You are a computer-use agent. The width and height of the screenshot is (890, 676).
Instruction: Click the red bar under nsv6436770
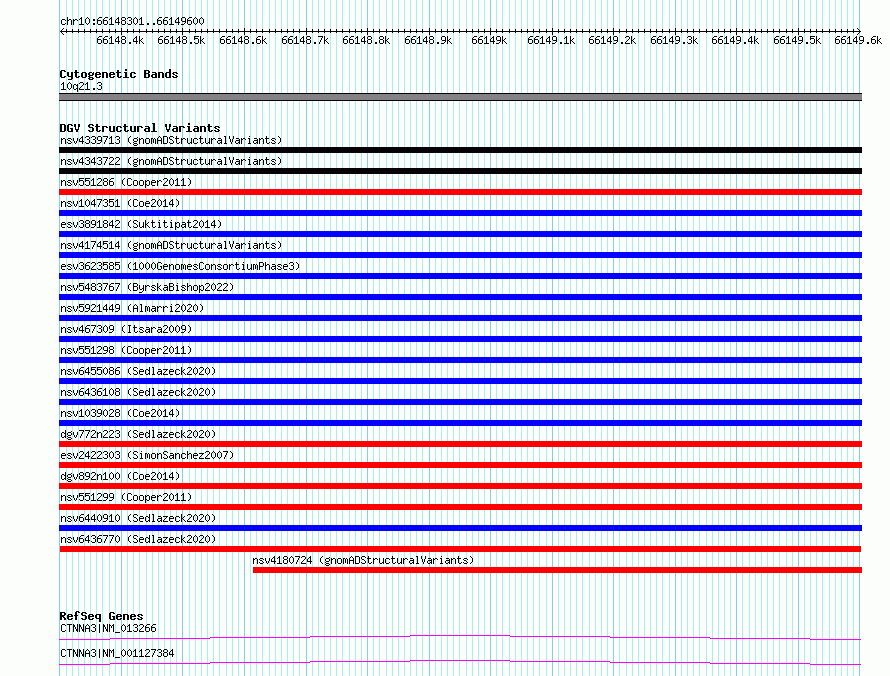click(460, 549)
